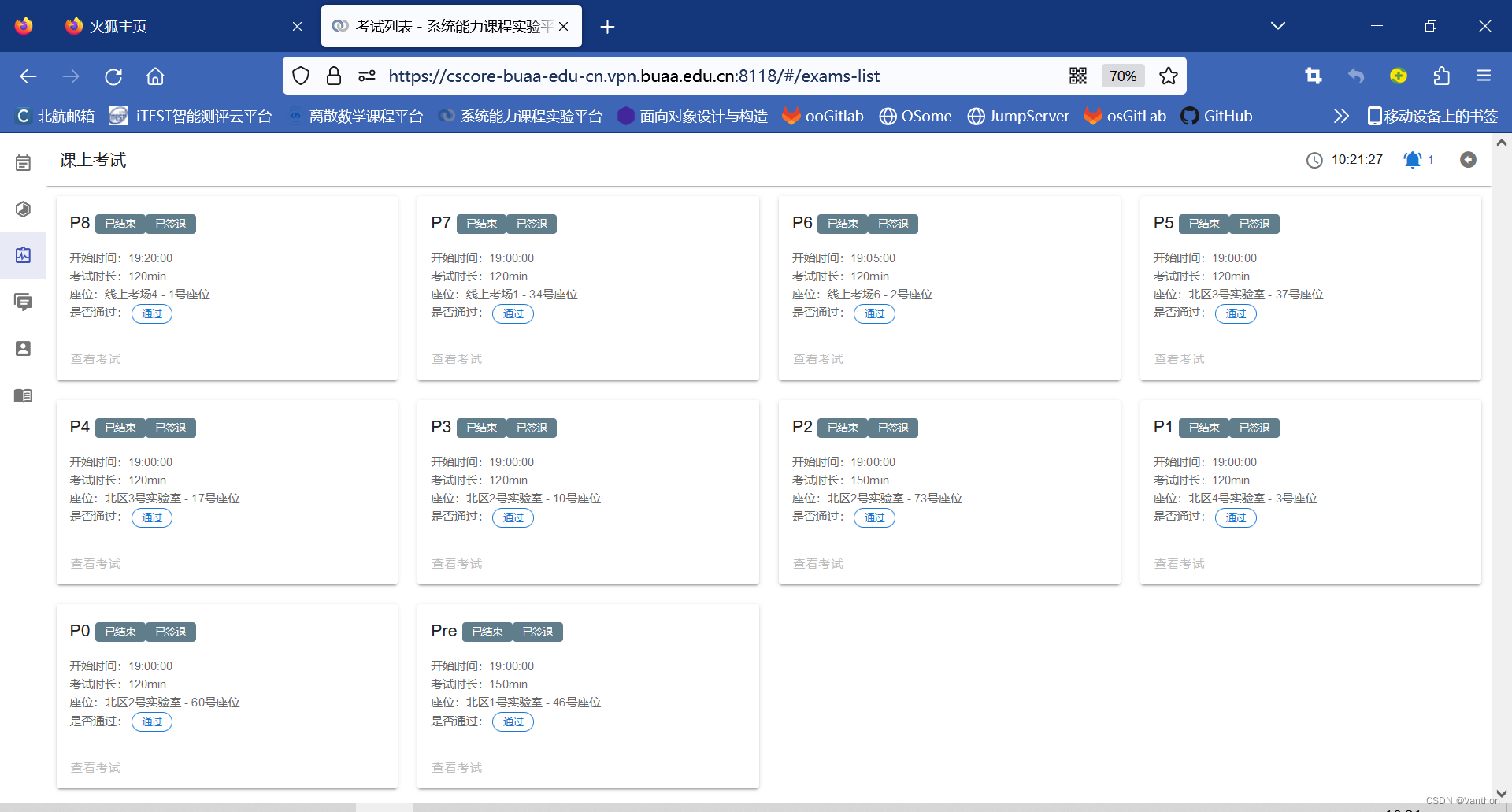Click 查看考试 on the P2 card
The image size is (1512, 812).
tap(818, 564)
